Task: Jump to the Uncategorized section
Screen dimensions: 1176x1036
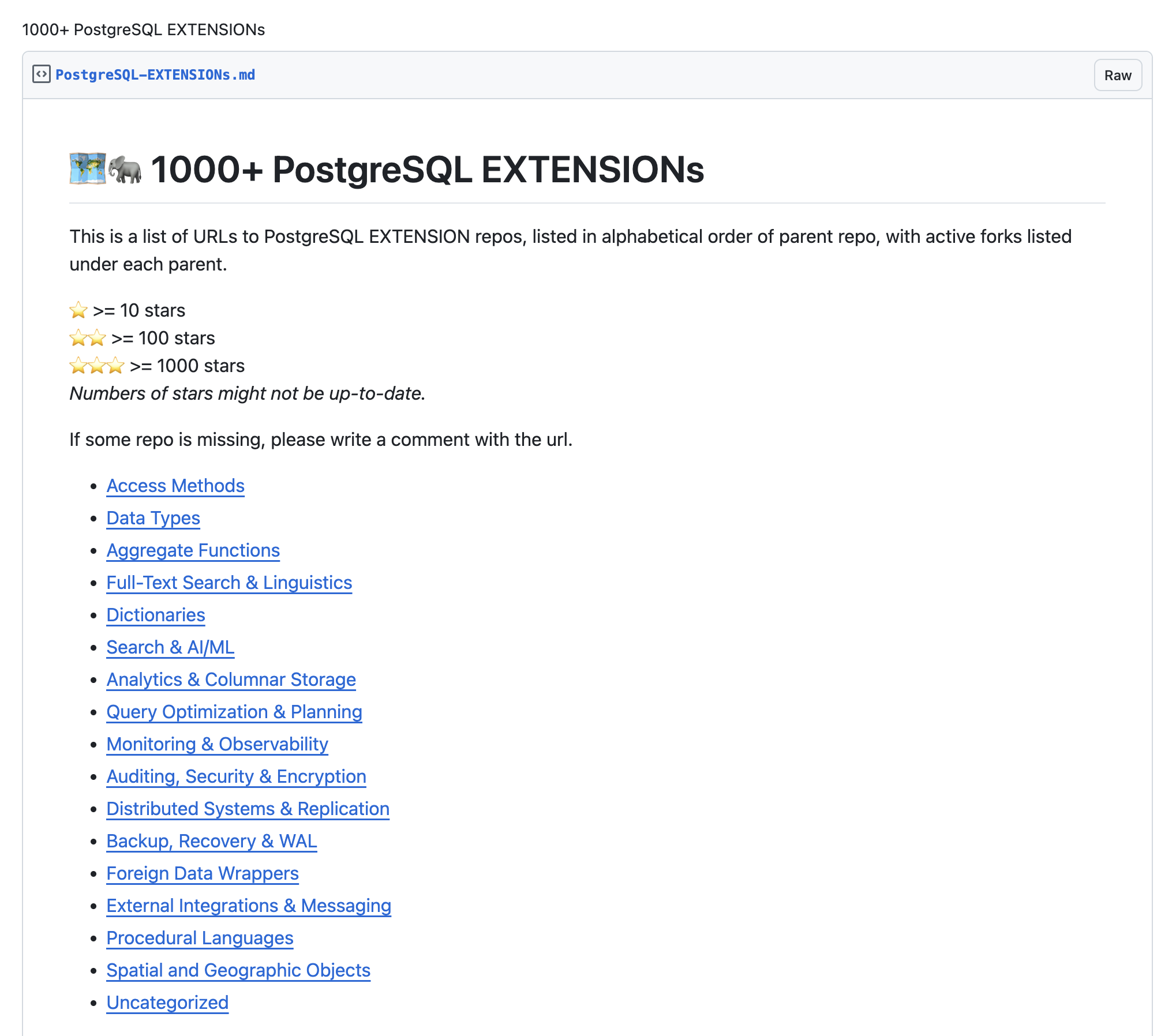Action: (x=168, y=1003)
